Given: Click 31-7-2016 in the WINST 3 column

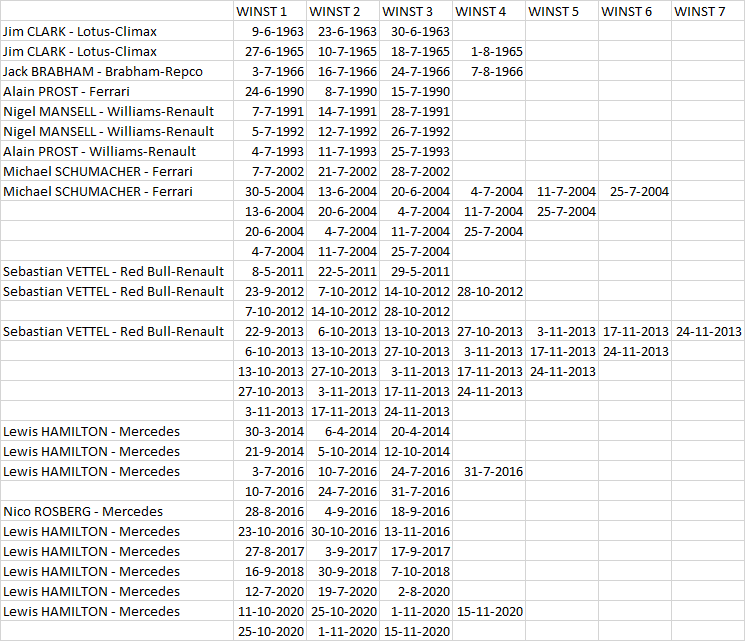Looking at the screenshot, I should tap(416, 491).
